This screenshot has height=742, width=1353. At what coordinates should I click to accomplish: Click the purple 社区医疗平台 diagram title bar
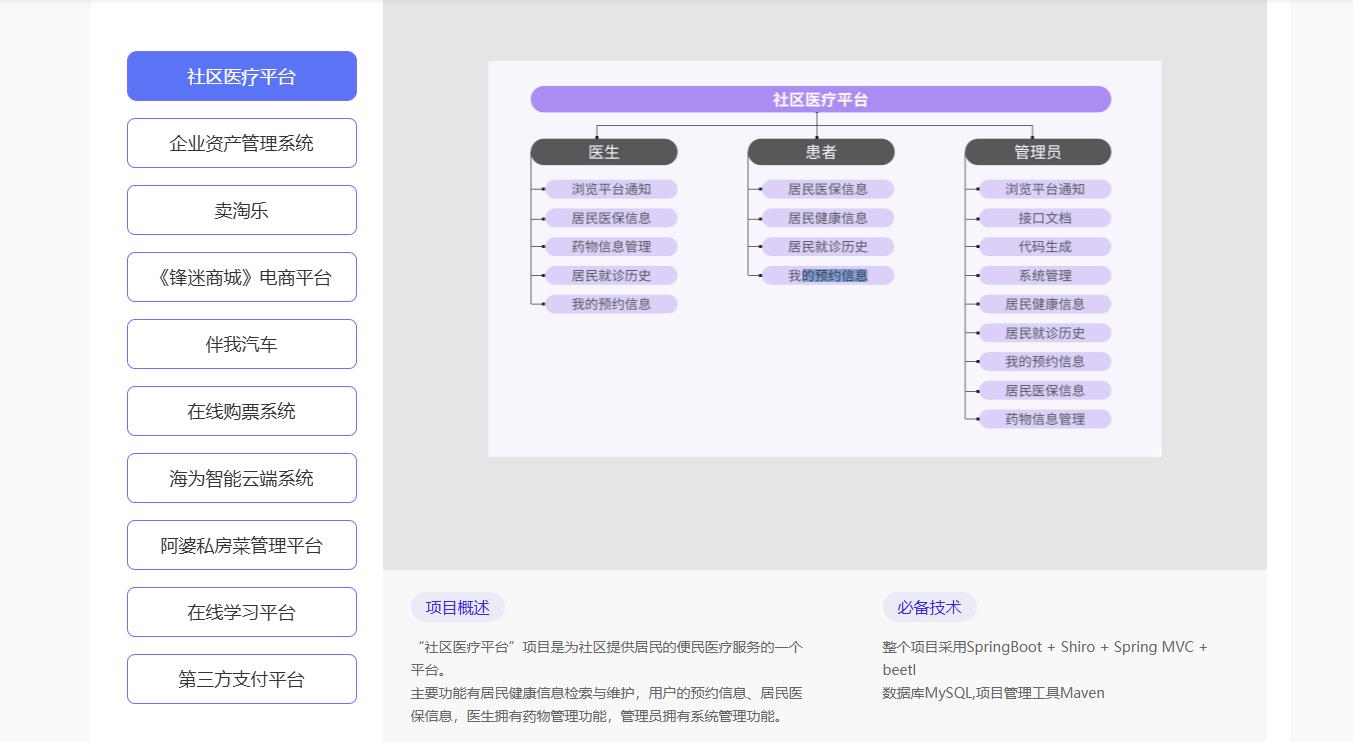[x=820, y=99]
